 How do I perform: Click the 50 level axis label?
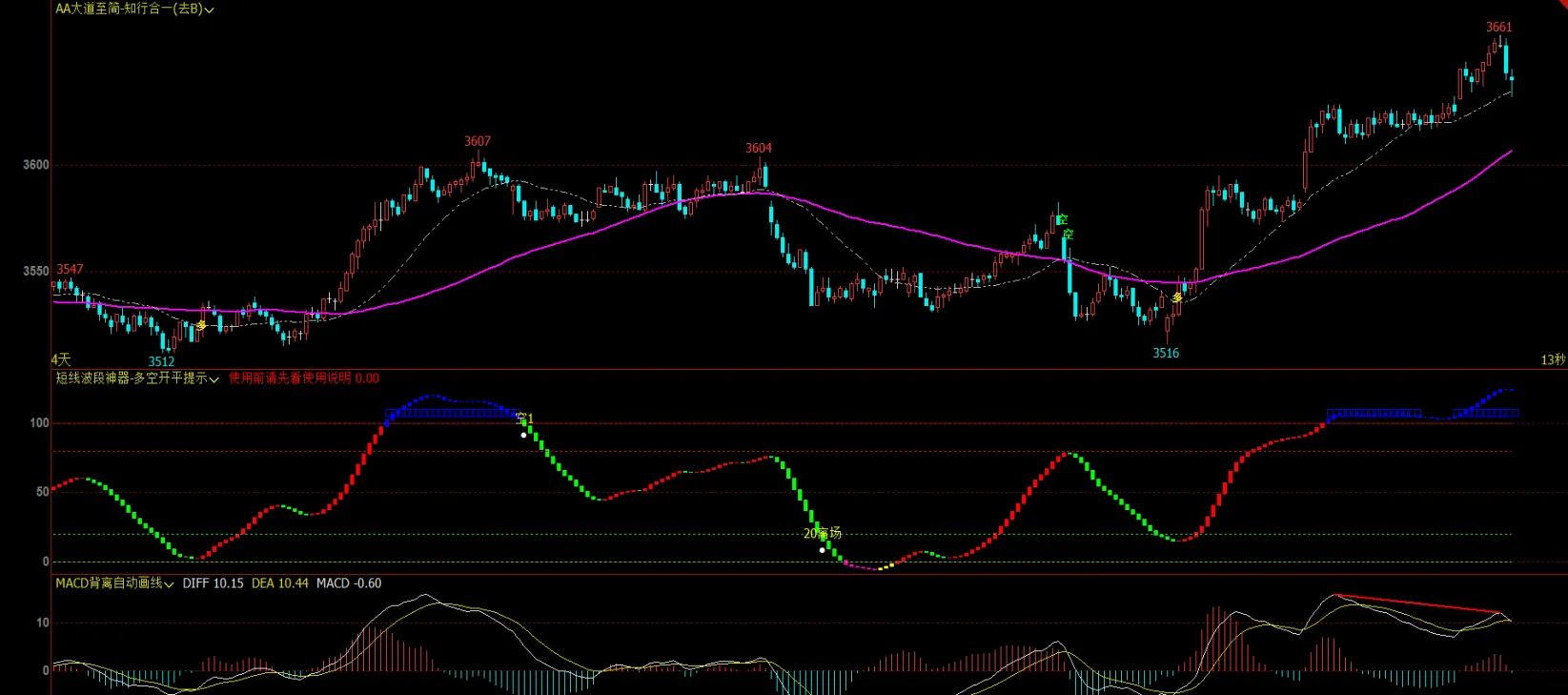click(x=42, y=492)
